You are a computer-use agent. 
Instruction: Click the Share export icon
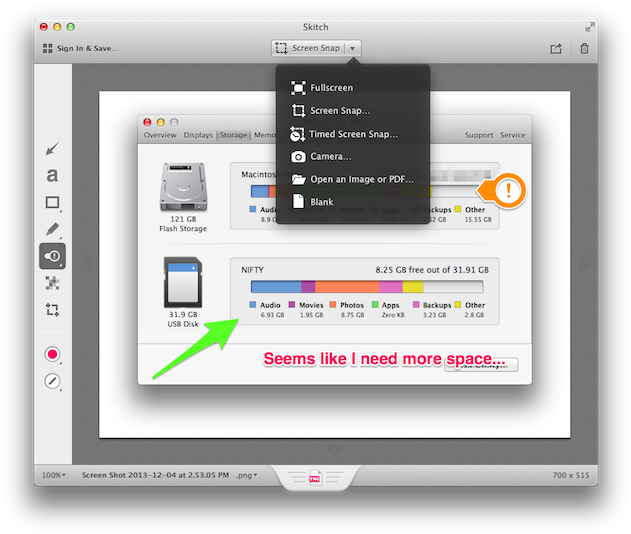coord(556,49)
